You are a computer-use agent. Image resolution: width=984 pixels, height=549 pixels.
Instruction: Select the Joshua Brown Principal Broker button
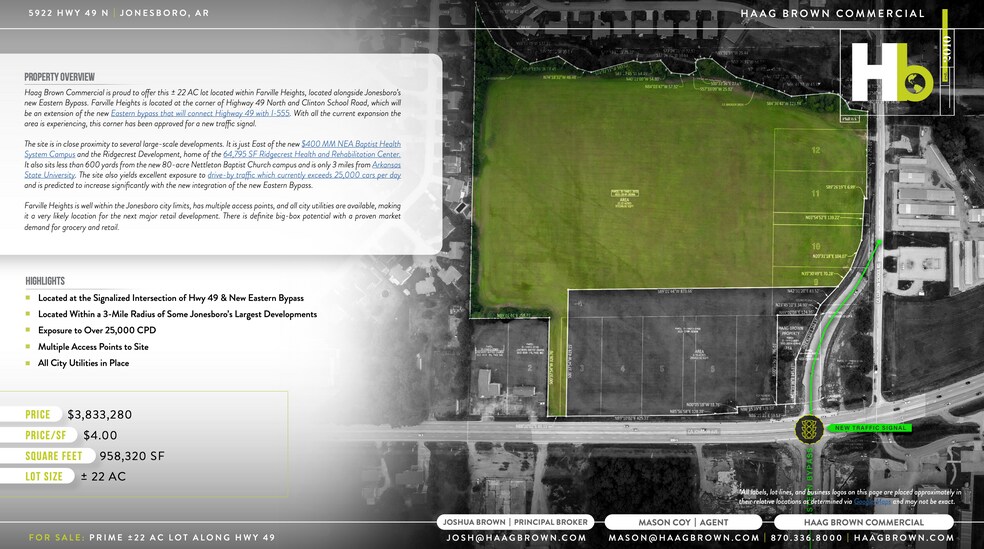point(516,522)
